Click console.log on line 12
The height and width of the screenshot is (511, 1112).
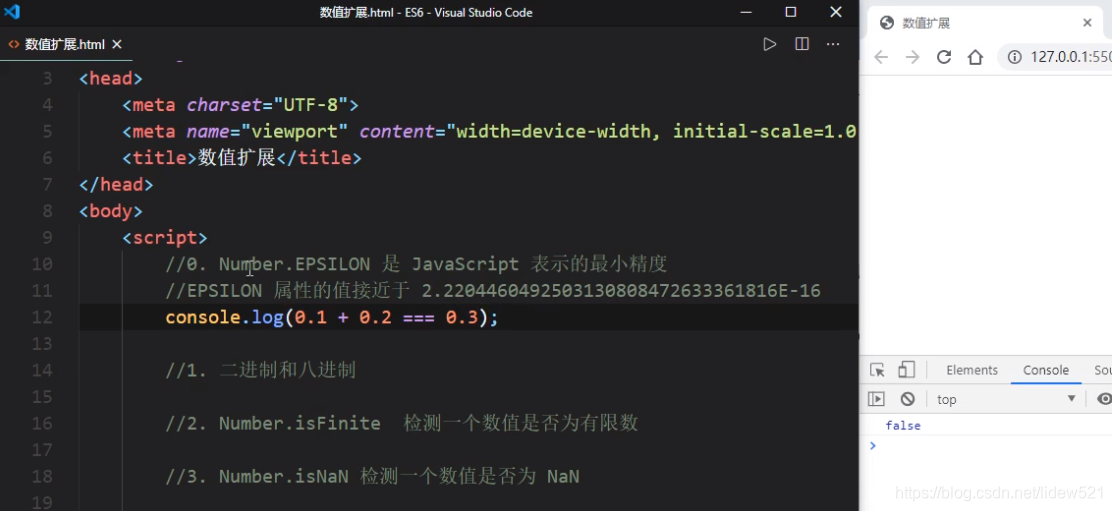pyautogui.click(x=225, y=317)
